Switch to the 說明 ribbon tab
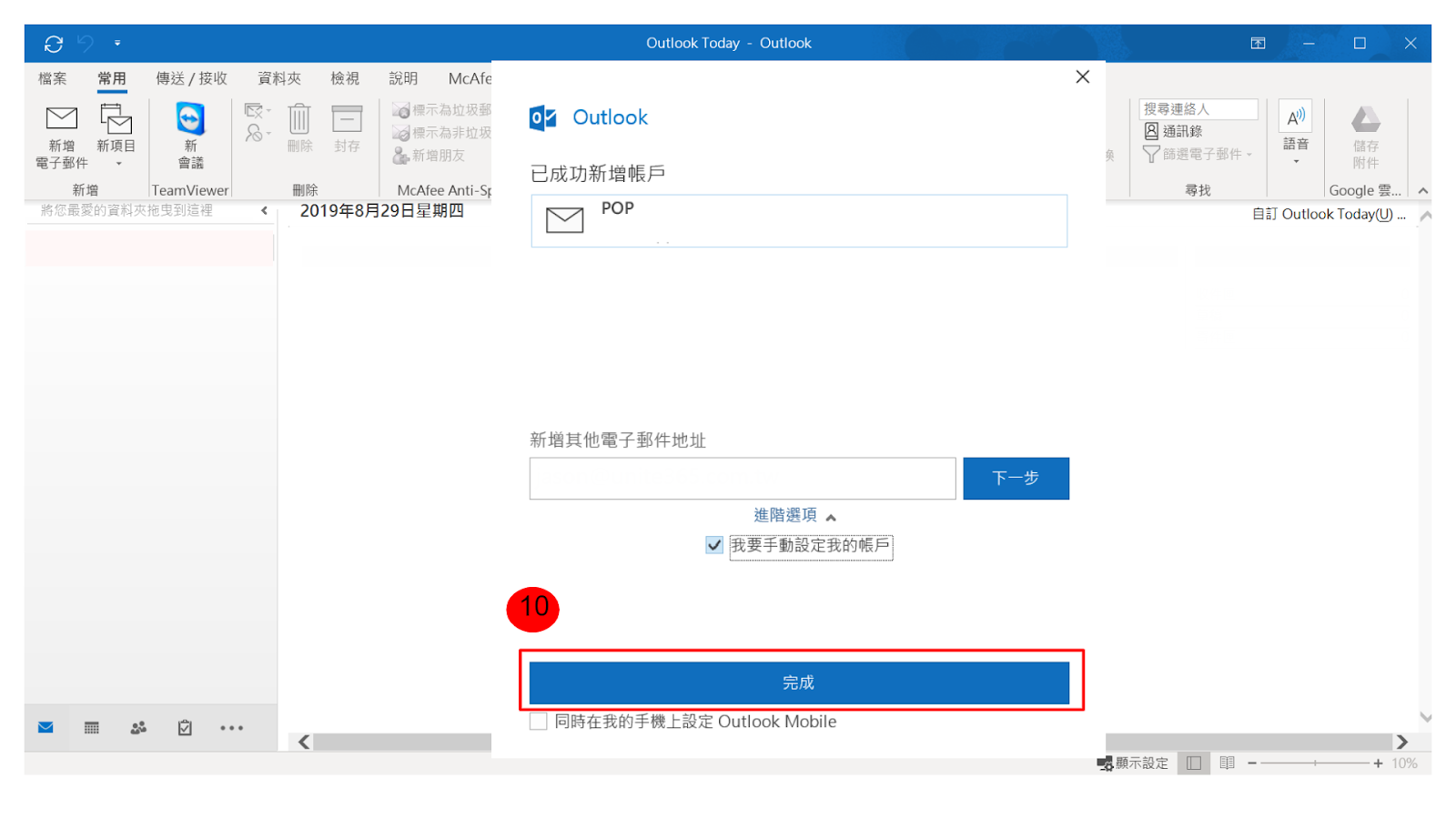This screenshot has width=1456, height=819. [x=403, y=78]
